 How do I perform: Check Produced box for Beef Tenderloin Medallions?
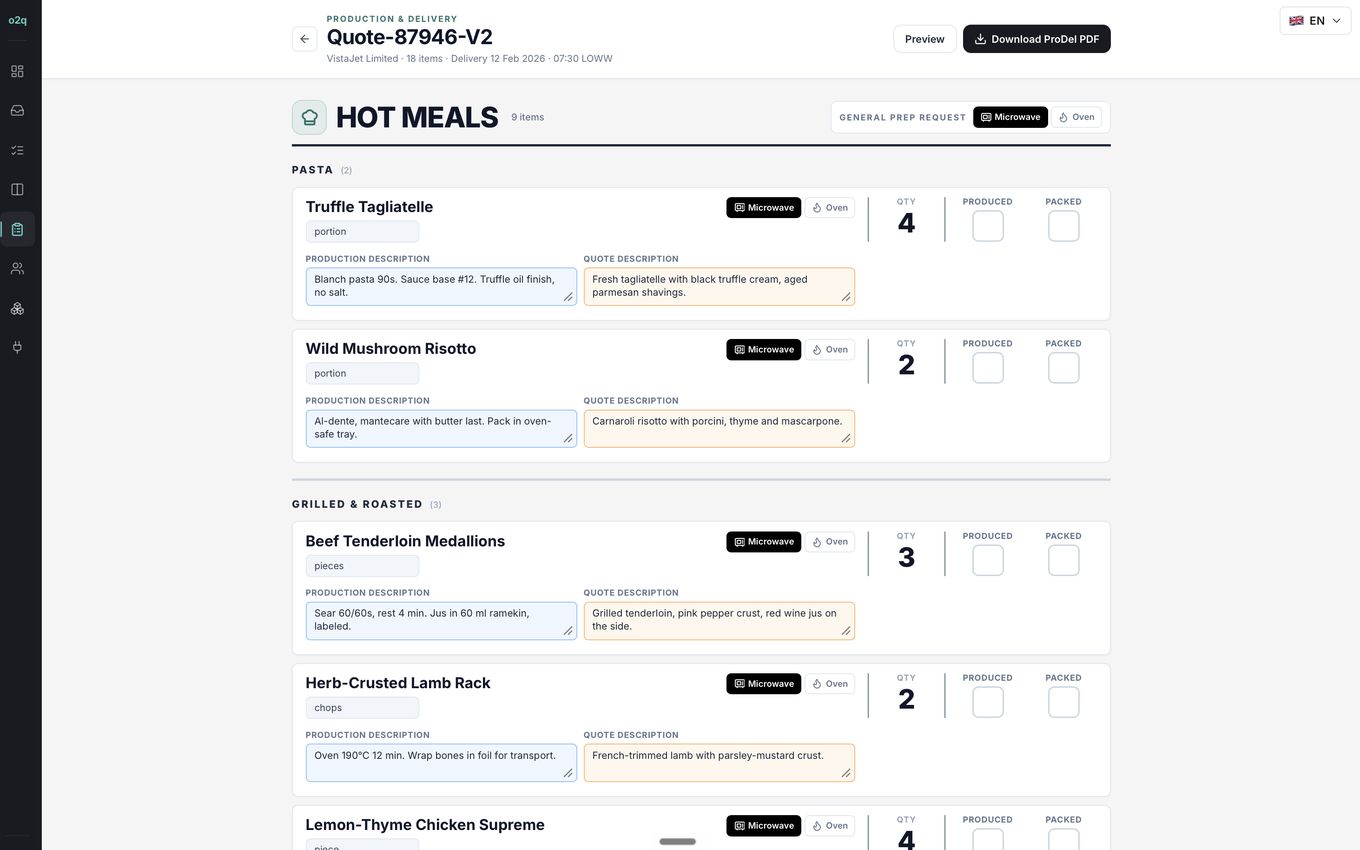click(988, 560)
